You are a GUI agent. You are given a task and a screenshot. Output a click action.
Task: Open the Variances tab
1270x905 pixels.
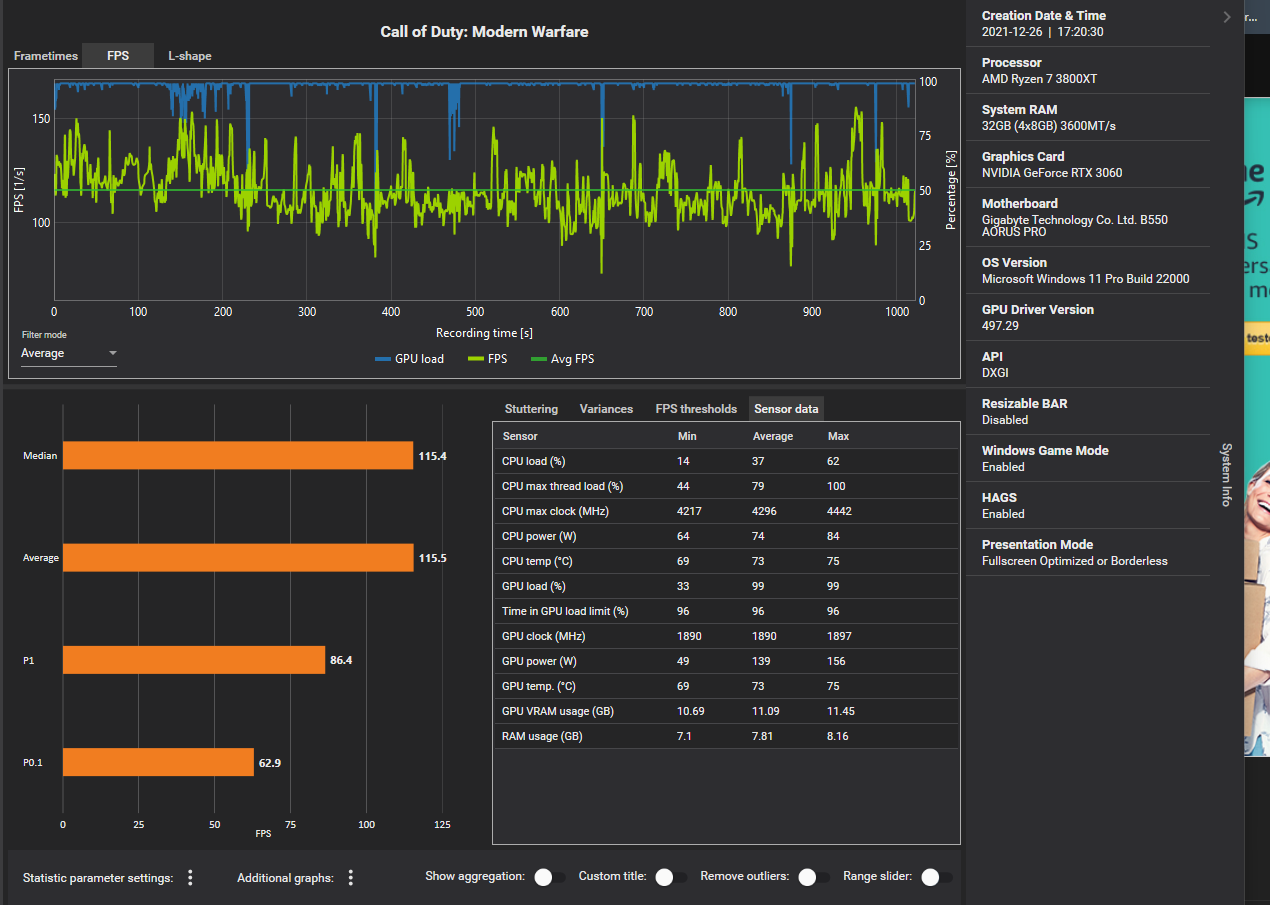(606, 409)
